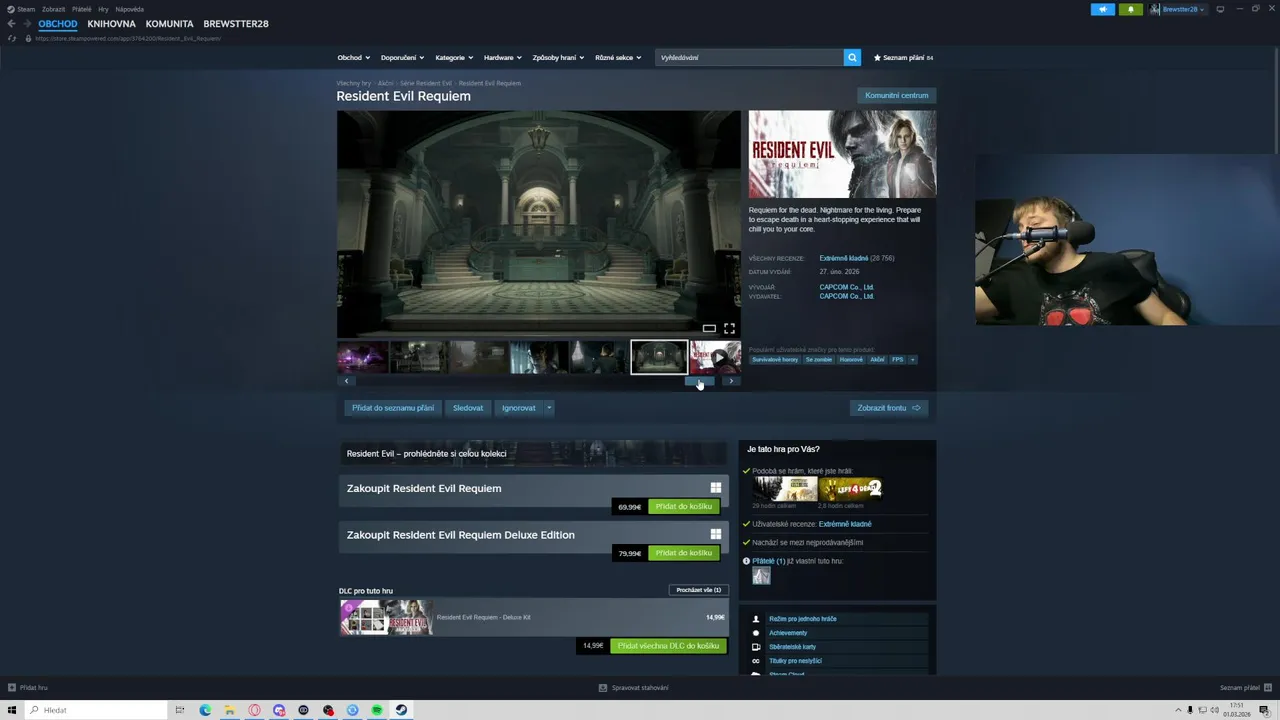Click the Sledovat button

click(x=468, y=408)
